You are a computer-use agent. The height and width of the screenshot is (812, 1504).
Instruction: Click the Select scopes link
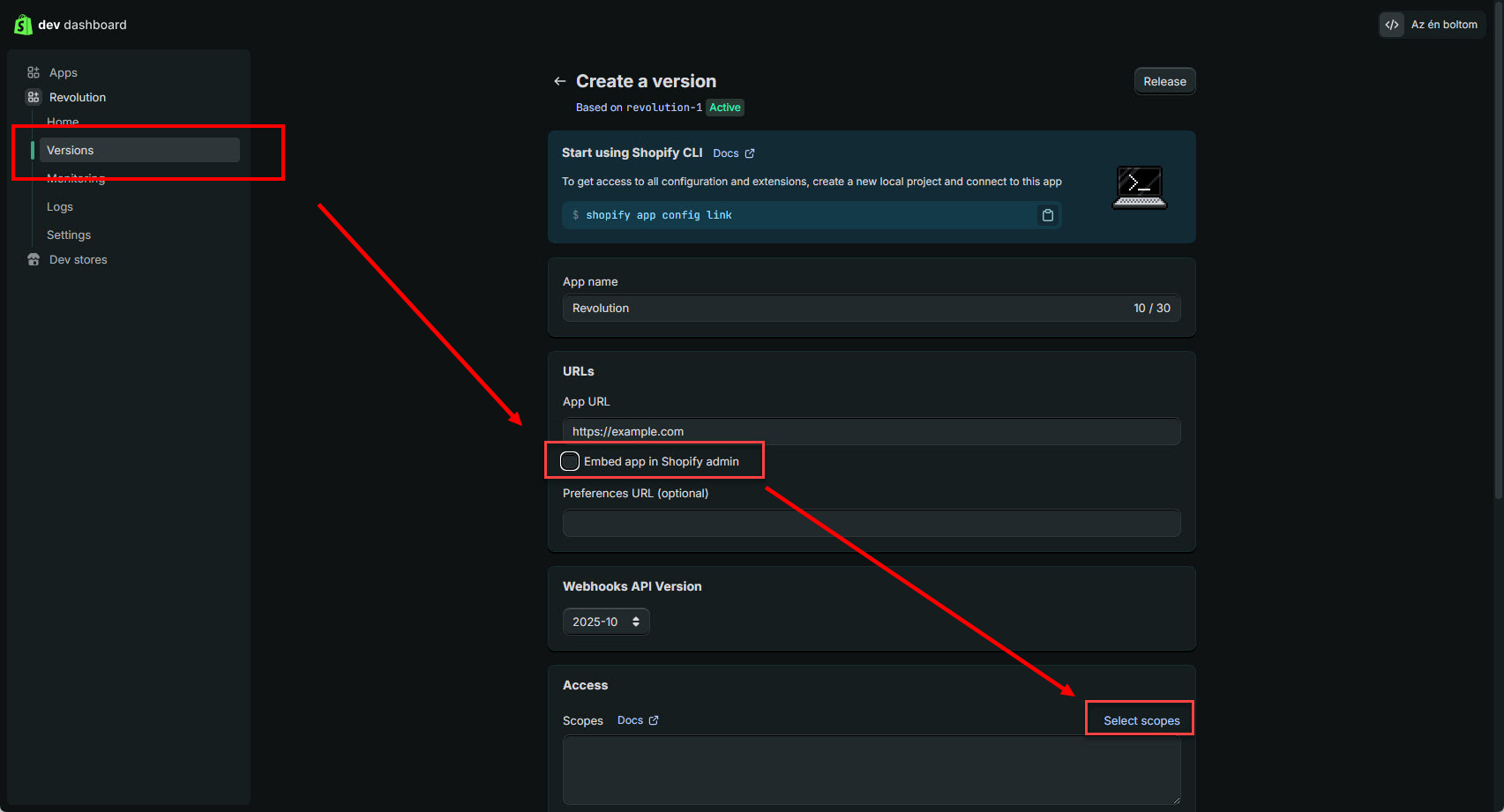coord(1141,720)
